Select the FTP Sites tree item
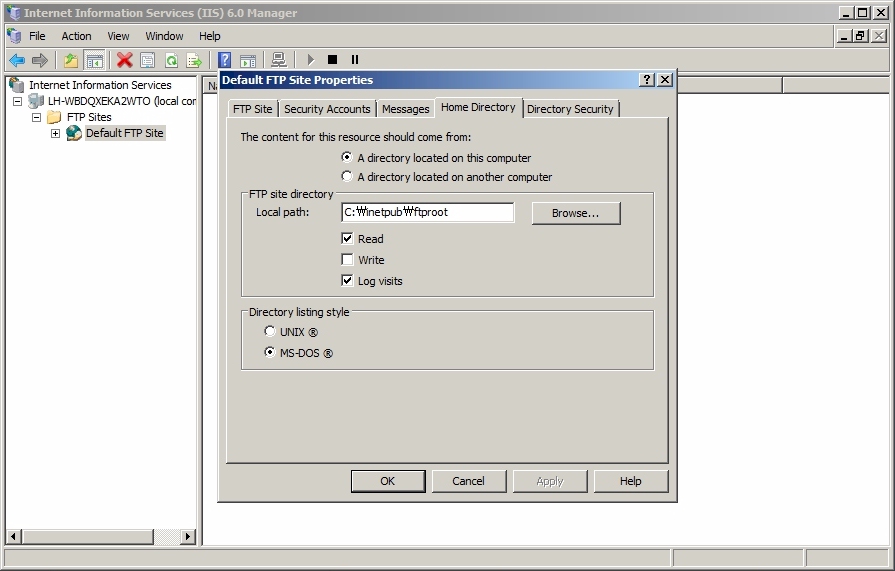The image size is (895, 571). (x=89, y=117)
